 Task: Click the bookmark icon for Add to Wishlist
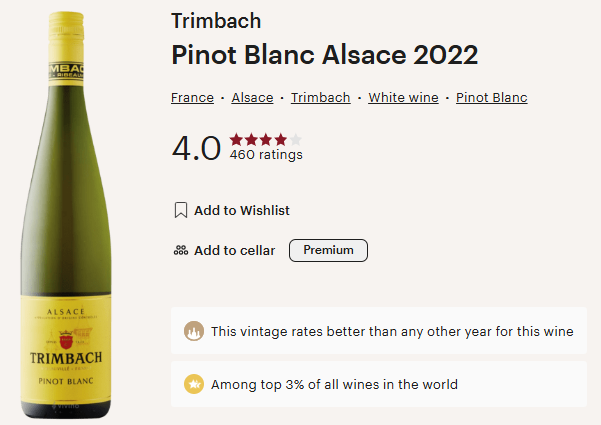pos(181,210)
